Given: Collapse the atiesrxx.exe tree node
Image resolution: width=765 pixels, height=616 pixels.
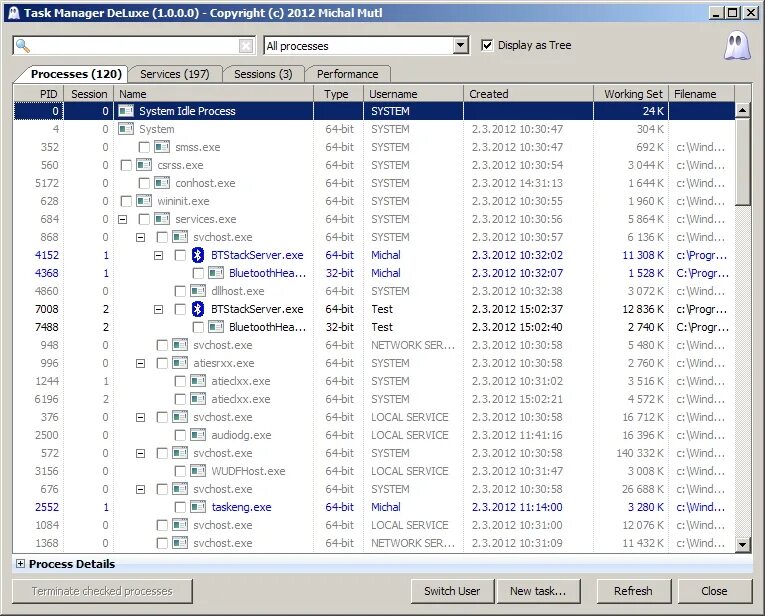Looking at the screenshot, I should (x=141, y=363).
